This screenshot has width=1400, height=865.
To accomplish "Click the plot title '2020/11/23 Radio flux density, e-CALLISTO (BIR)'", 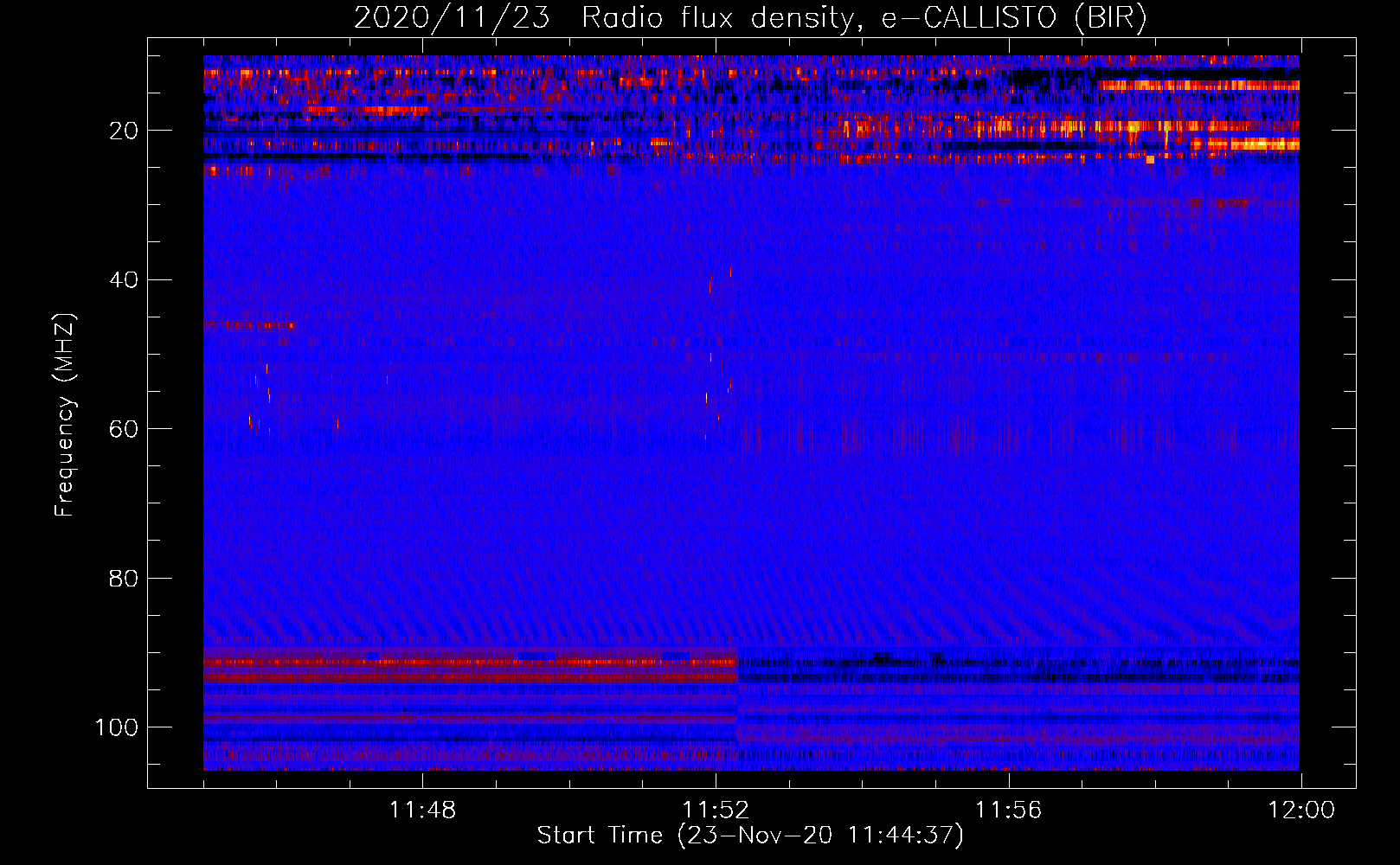I will pyautogui.click(x=750, y=18).
